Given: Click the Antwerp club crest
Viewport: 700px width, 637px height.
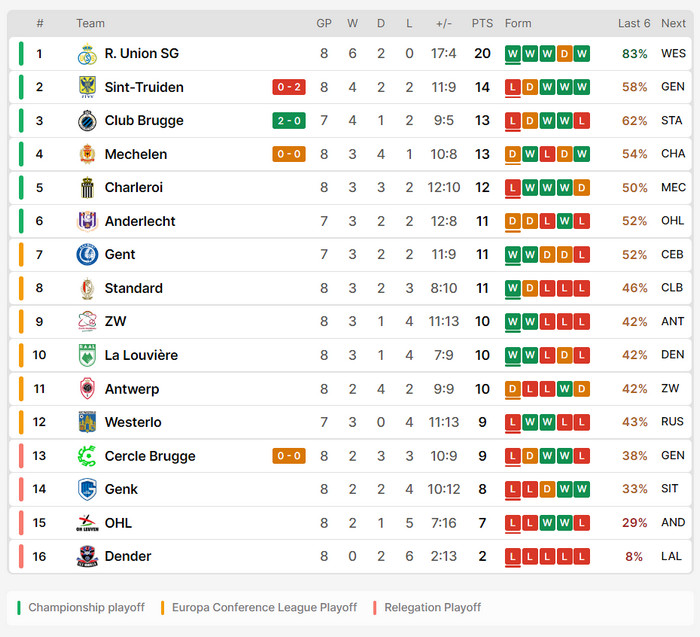Looking at the screenshot, I should [x=87, y=389].
